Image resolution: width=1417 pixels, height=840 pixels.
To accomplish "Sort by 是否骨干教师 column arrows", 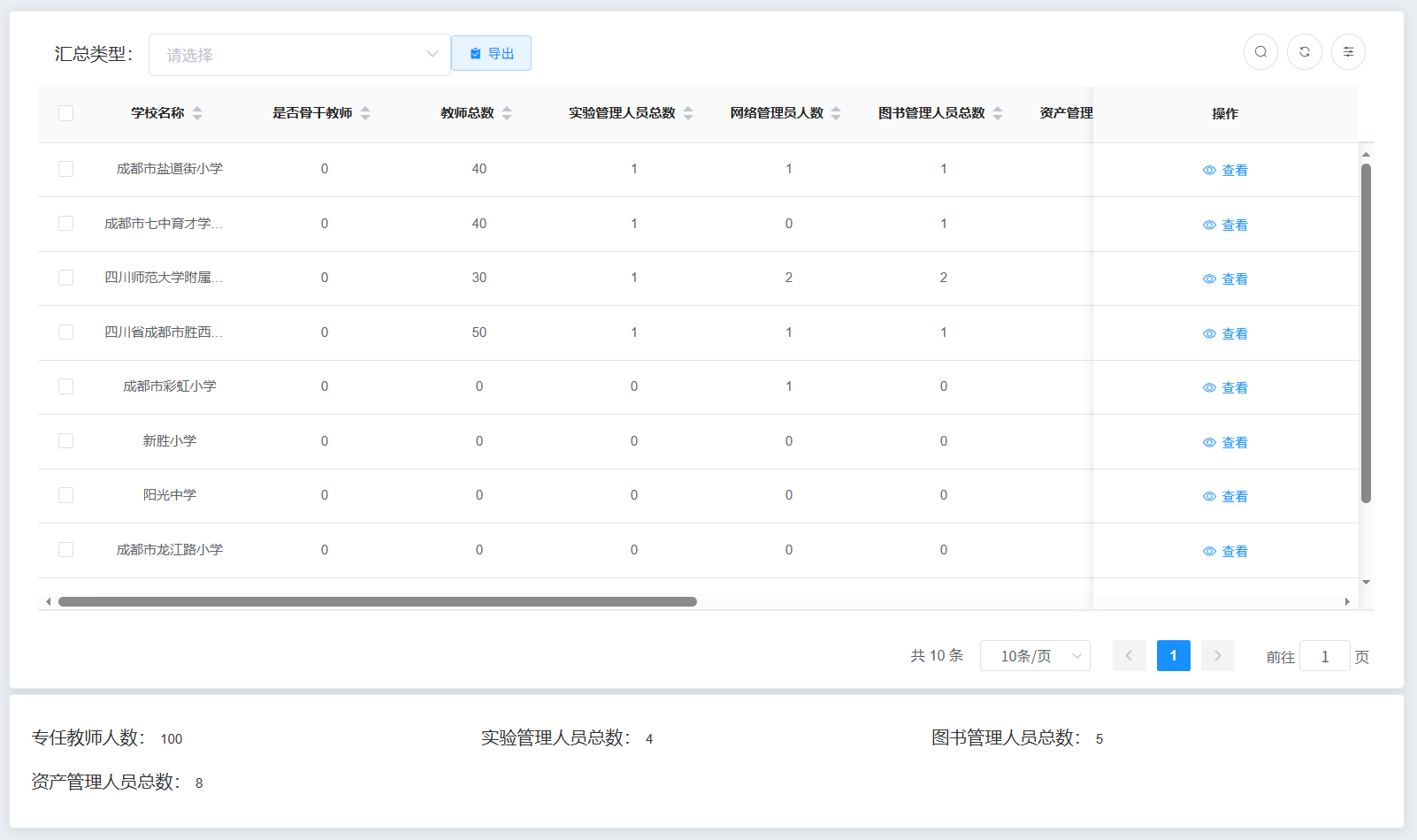I will tap(365, 113).
